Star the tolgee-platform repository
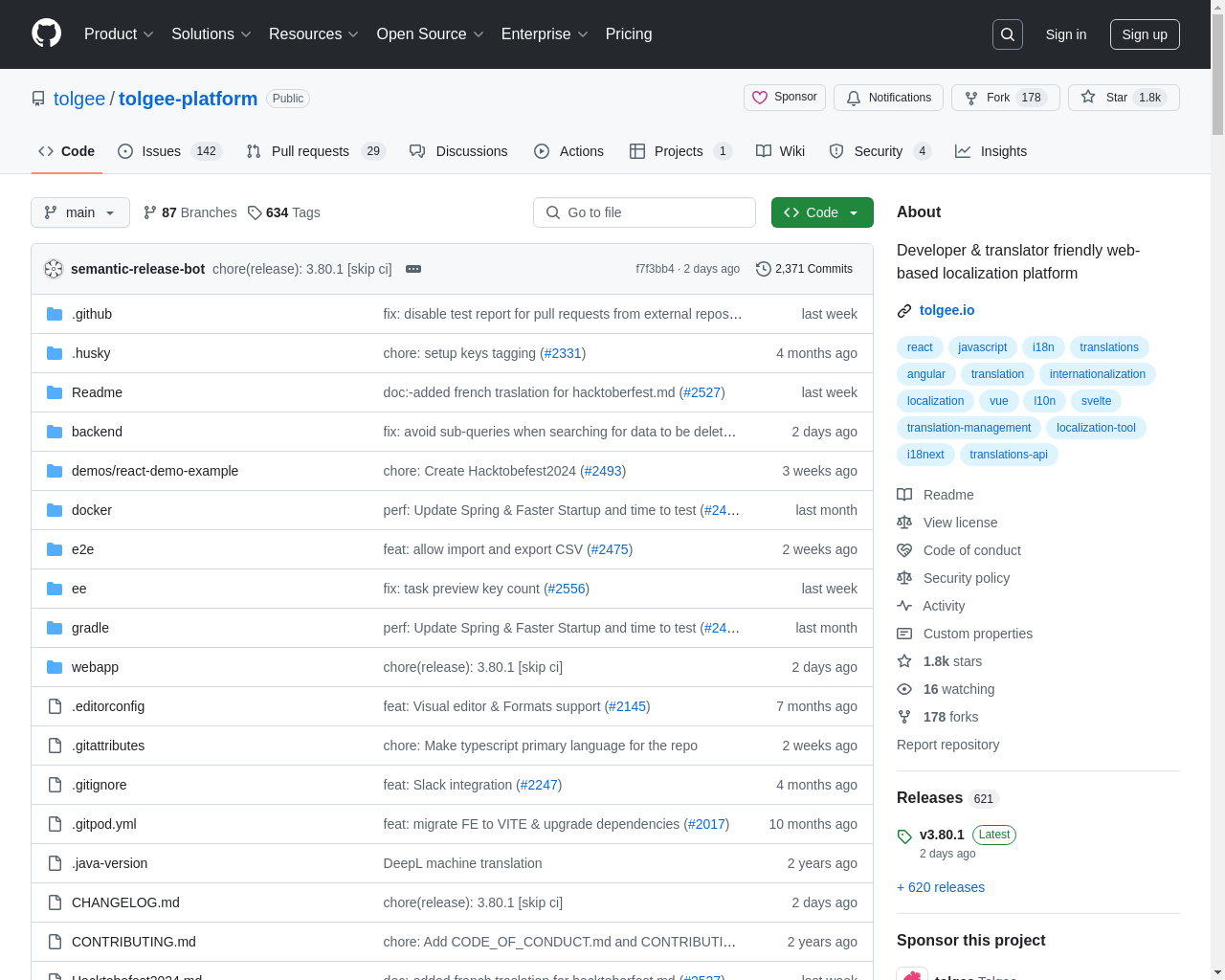Viewport: 1225px width, 980px height. point(1124,98)
